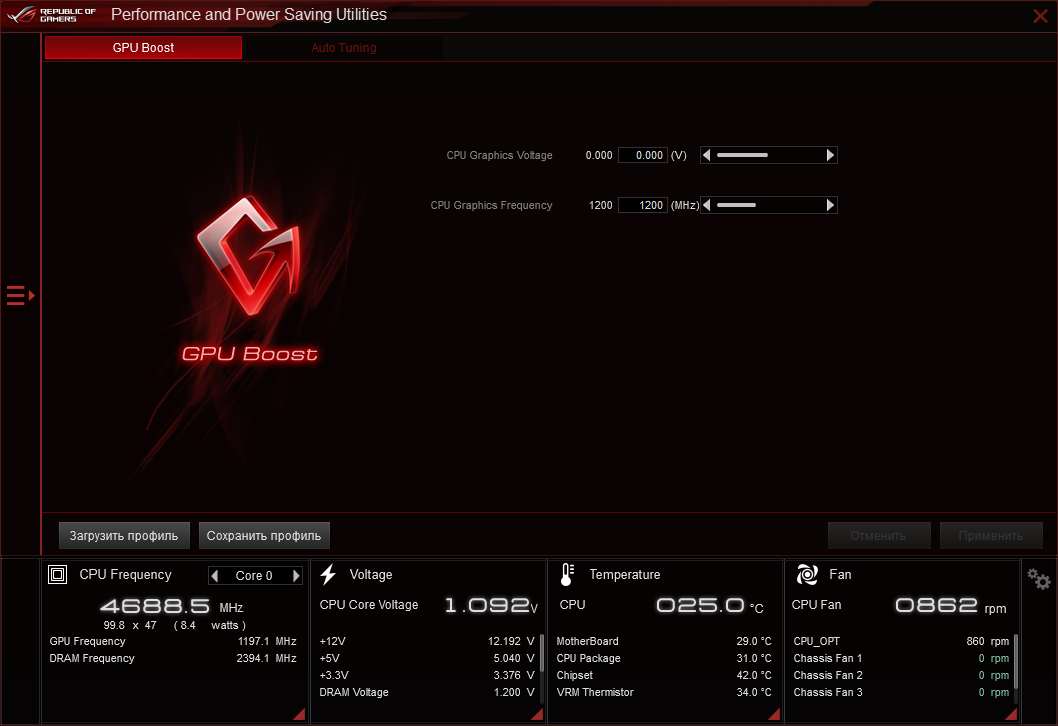Edit the CPU Graphics Frequency input field
Image resolution: width=1058 pixels, height=726 pixels.
click(x=643, y=205)
